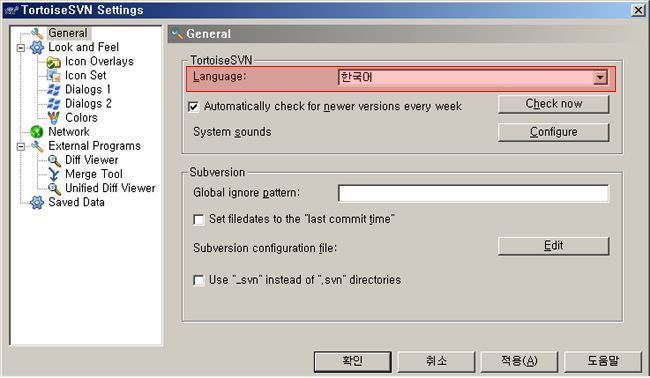Screen dimensions: 650x378
Task: Enable Use _svn instead of .svn directories
Action: 199,281
